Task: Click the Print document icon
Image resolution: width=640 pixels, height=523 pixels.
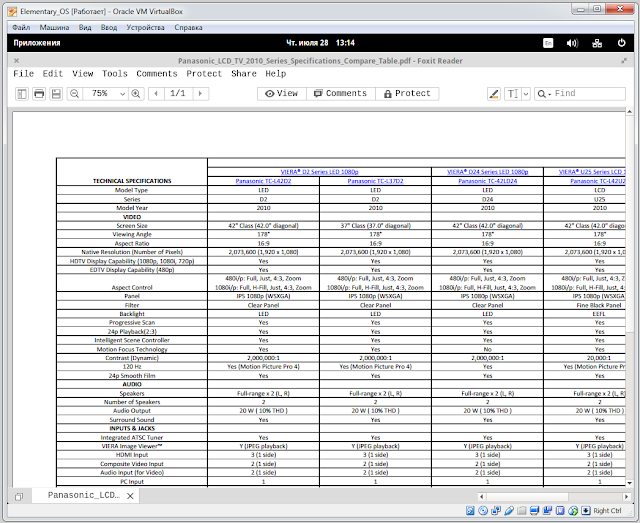Action: pyautogui.click(x=39, y=94)
